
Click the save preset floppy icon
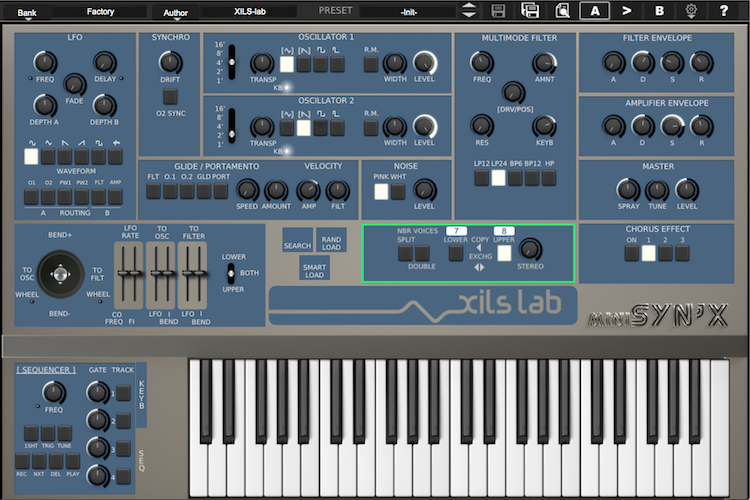pos(498,11)
